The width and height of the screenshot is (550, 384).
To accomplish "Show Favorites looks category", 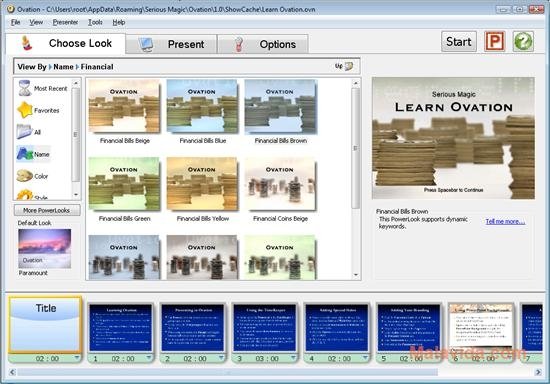I will point(39,110).
